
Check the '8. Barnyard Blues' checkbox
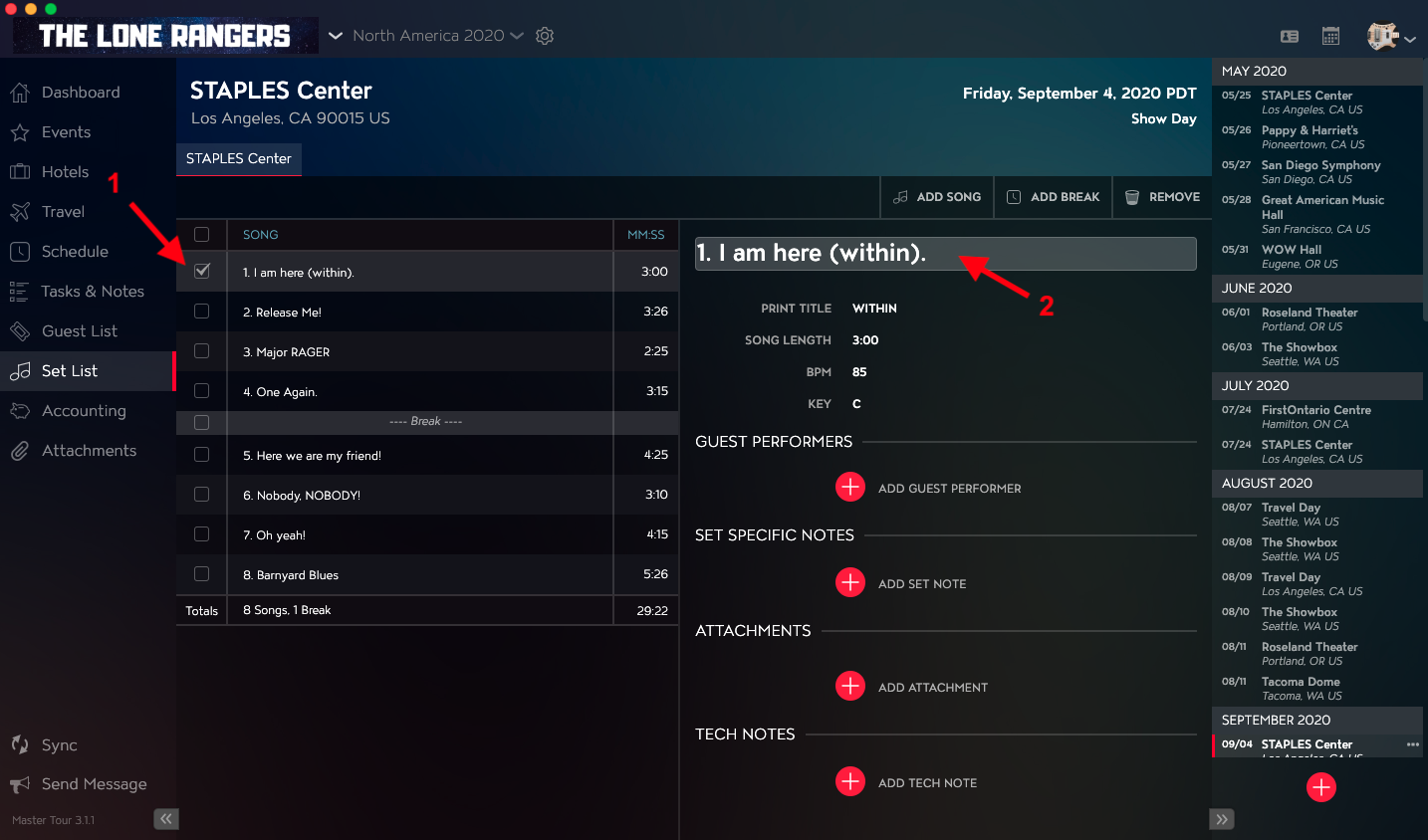[202, 574]
